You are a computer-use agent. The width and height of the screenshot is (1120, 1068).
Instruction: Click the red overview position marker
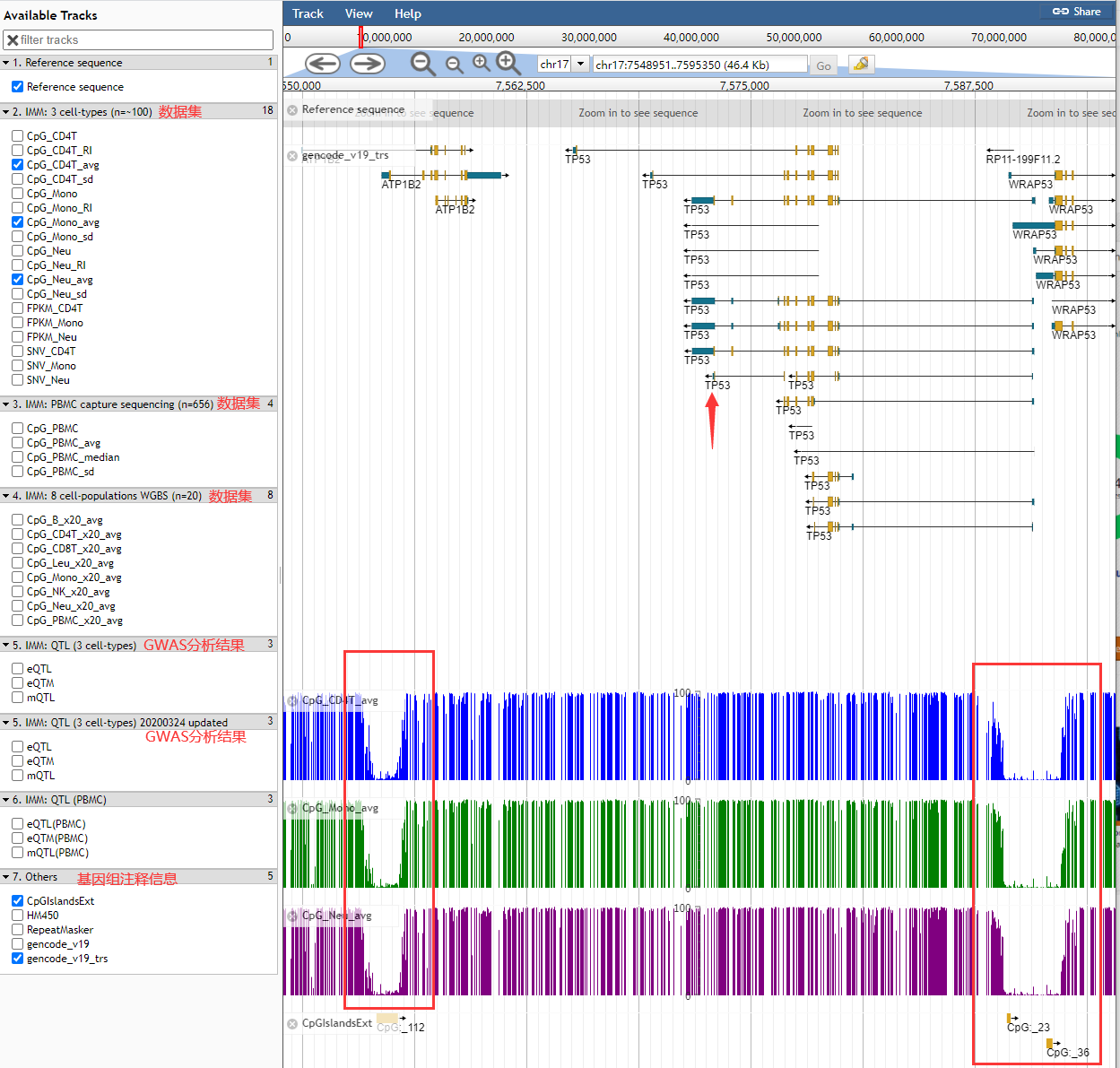[x=360, y=37]
